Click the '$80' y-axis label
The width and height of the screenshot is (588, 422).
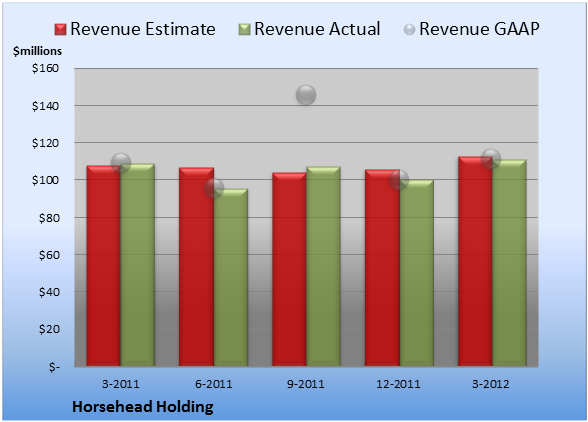pyautogui.click(x=49, y=218)
